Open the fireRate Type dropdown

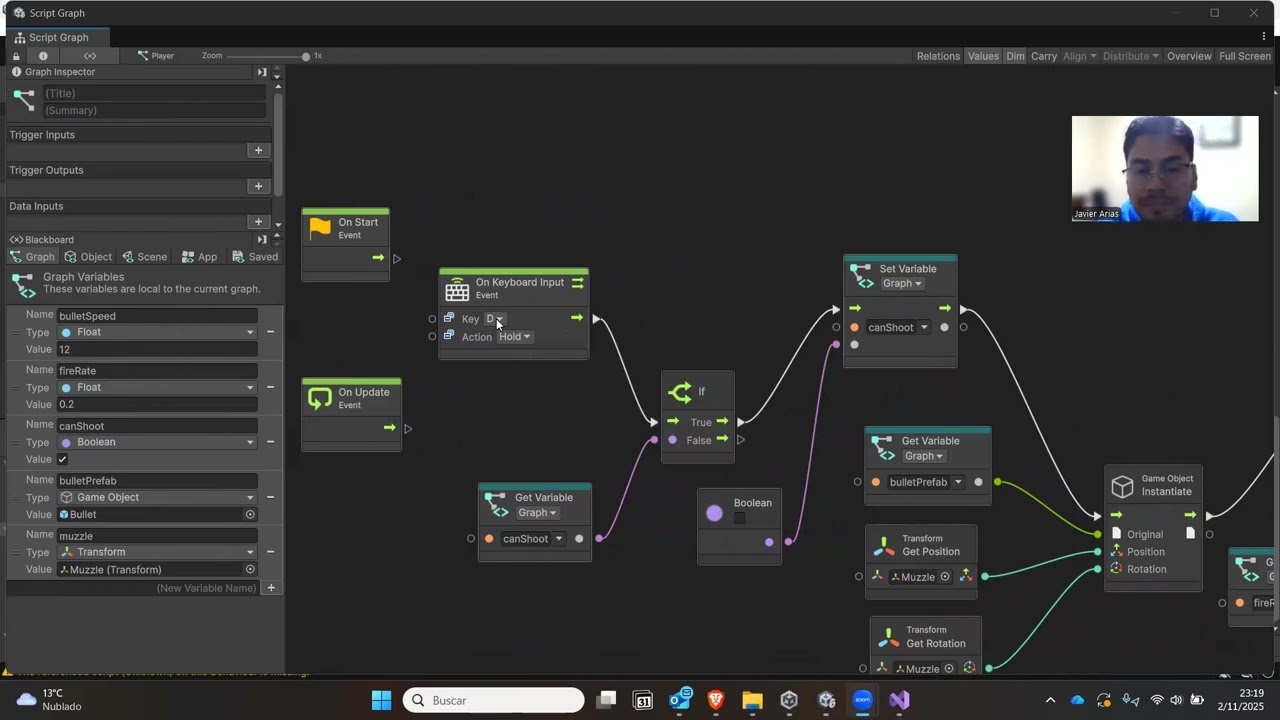157,387
